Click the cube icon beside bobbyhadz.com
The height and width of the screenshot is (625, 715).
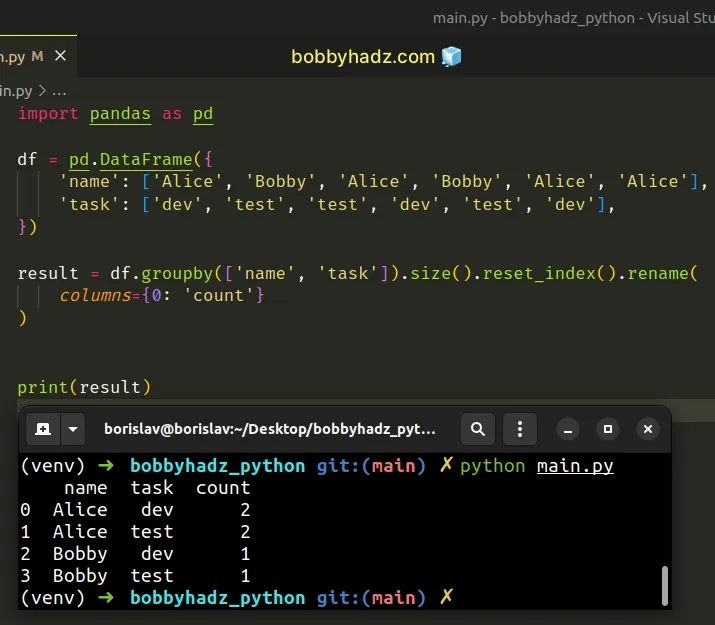(451, 57)
